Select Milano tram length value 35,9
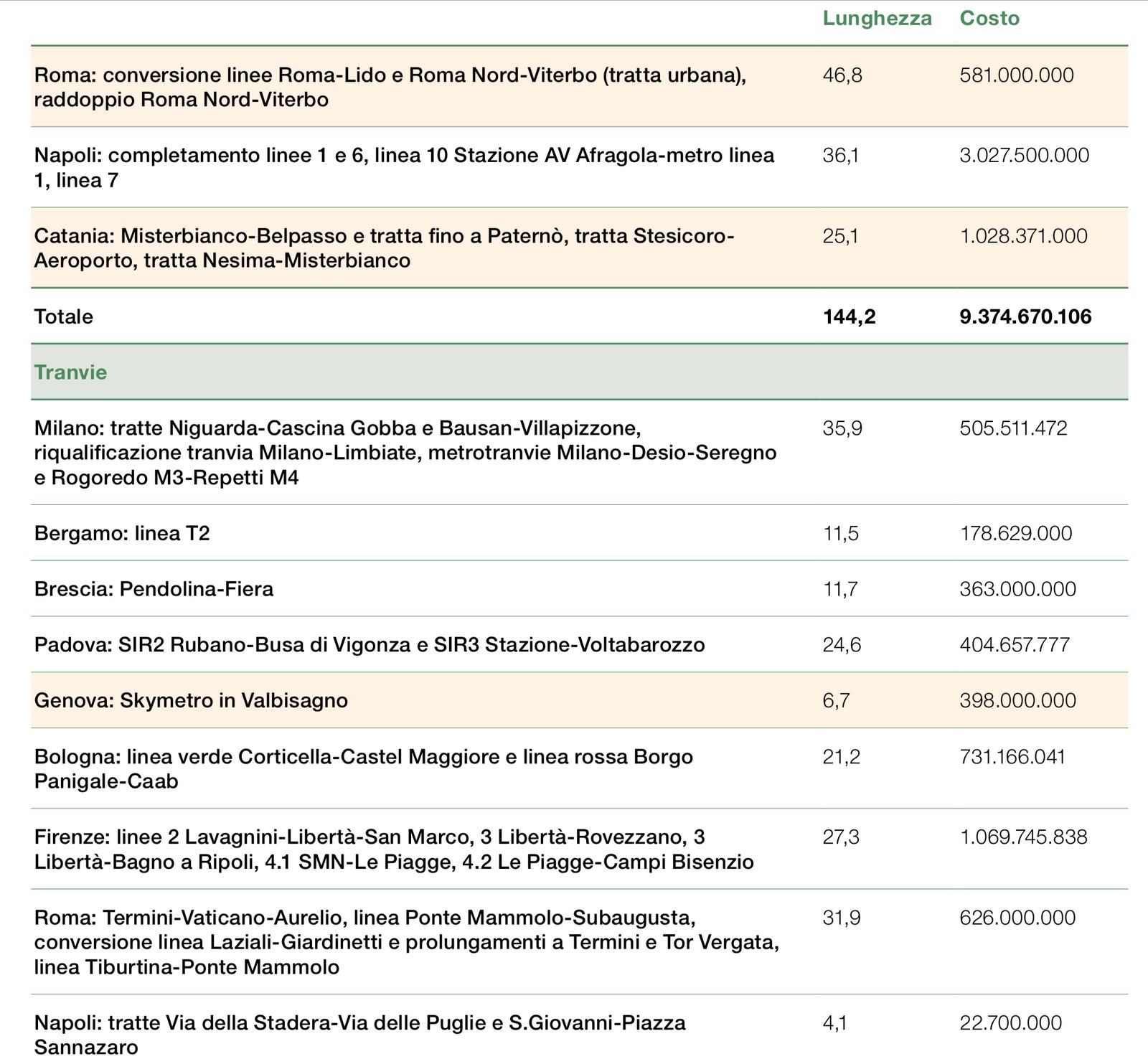 pyautogui.click(x=842, y=428)
